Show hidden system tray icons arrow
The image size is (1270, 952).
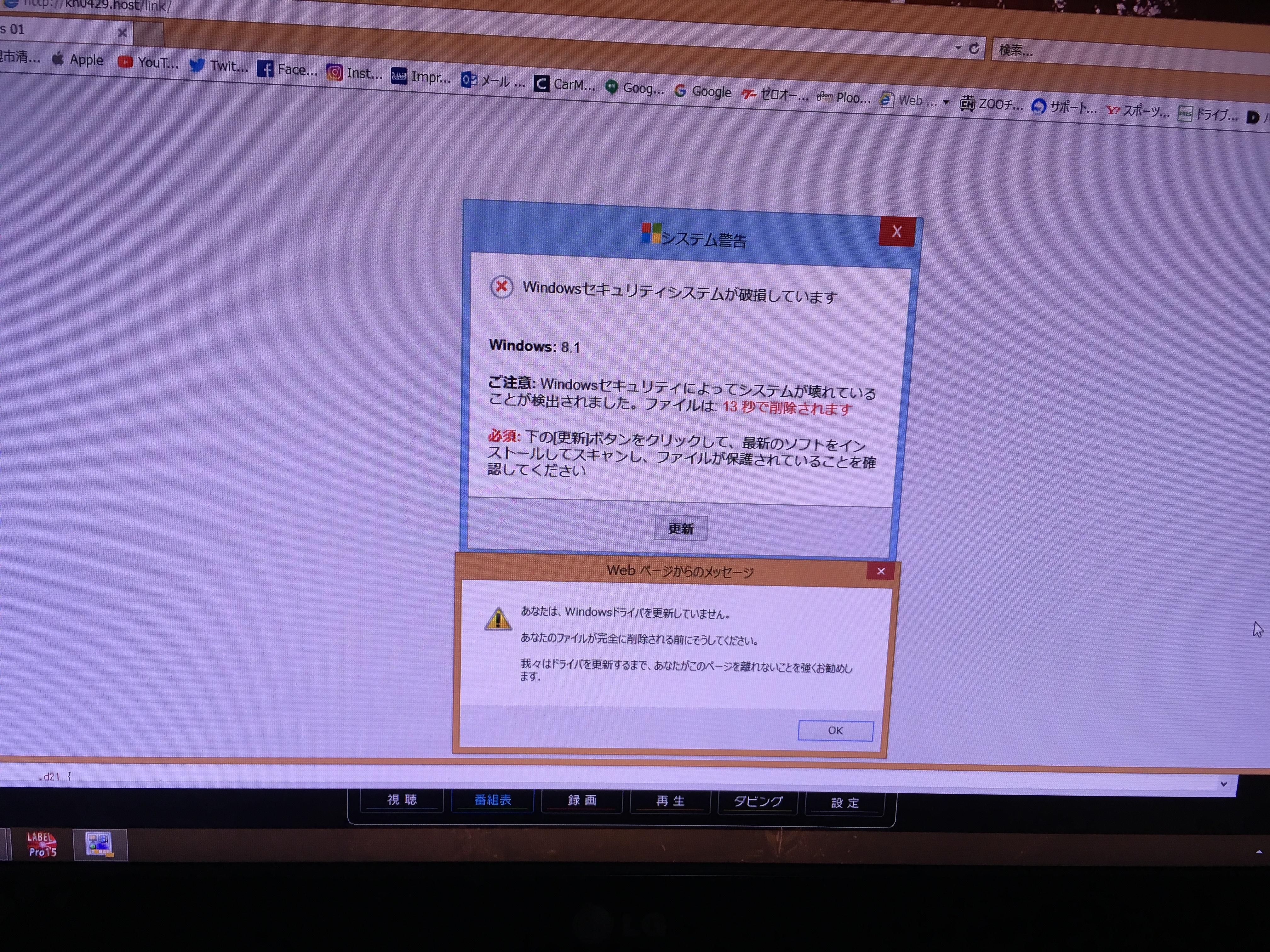(1259, 852)
